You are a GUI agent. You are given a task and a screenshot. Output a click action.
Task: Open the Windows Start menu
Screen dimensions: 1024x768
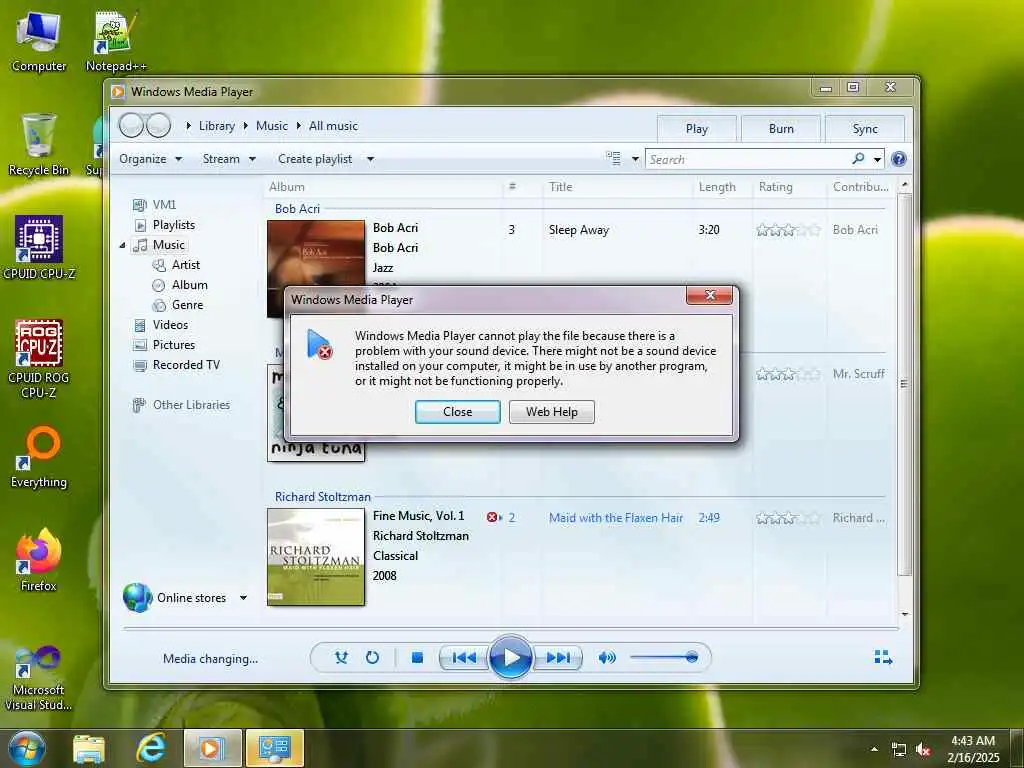pos(27,748)
